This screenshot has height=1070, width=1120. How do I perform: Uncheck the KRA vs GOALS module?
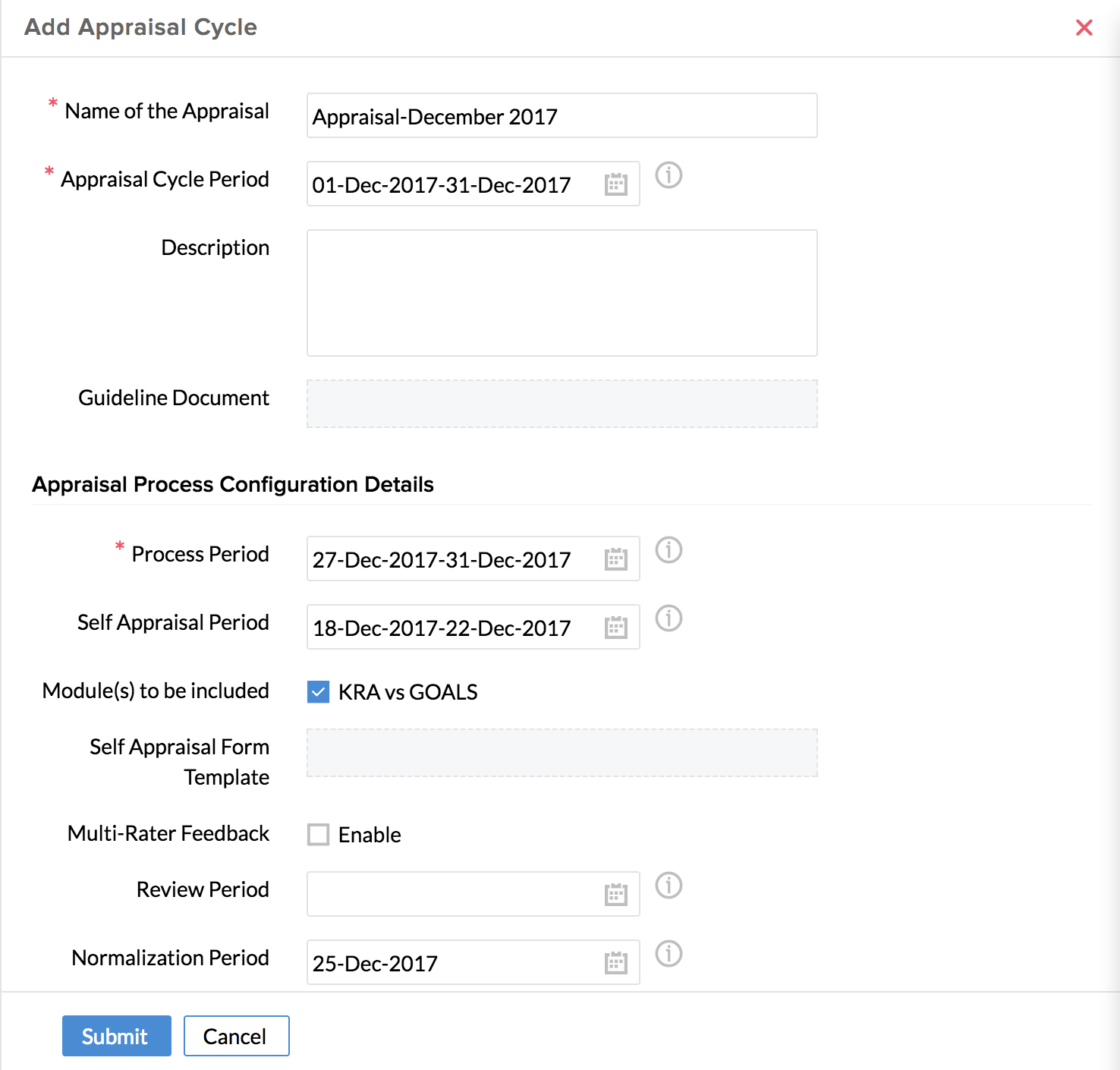pos(318,692)
